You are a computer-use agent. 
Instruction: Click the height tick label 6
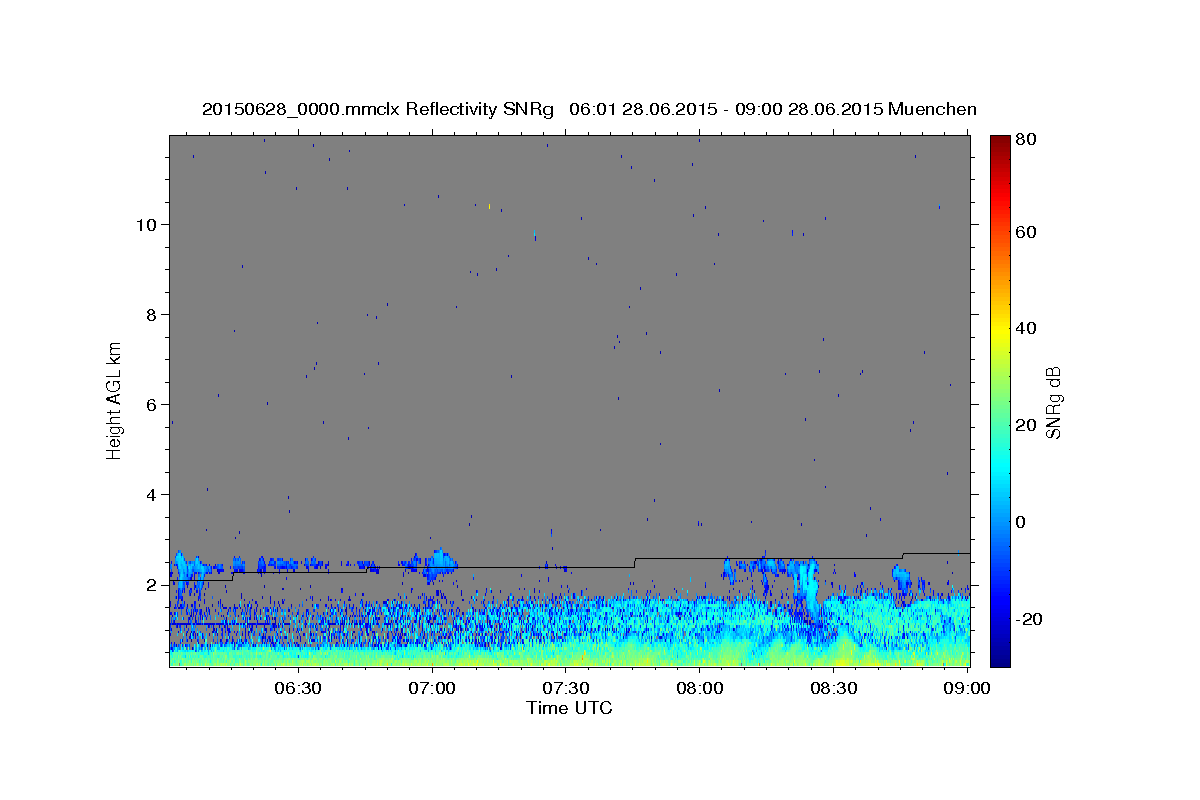[149, 404]
